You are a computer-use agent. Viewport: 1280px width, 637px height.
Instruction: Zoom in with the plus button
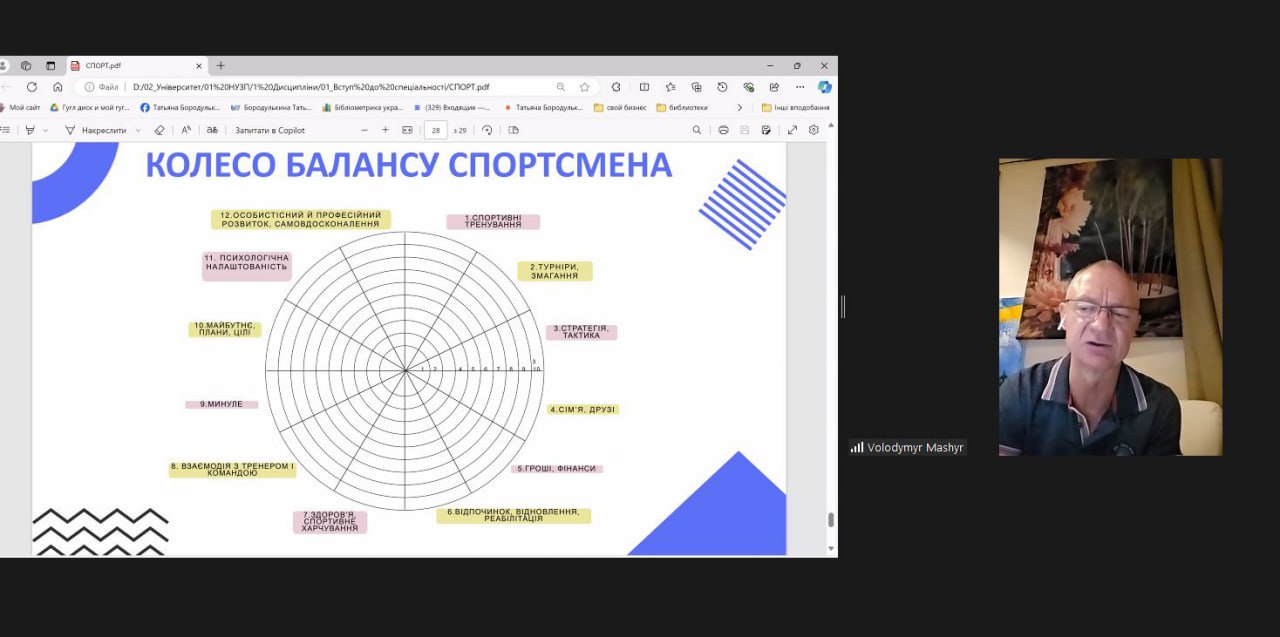click(x=385, y=130)
